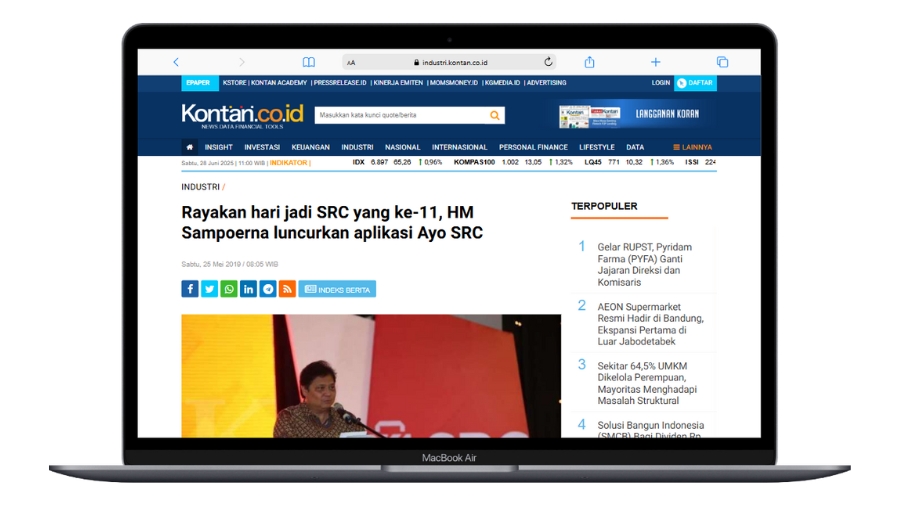Screen dimensions: 900x506
Task: Open the article photo of the speaker
Action: [x=371, y=376]
